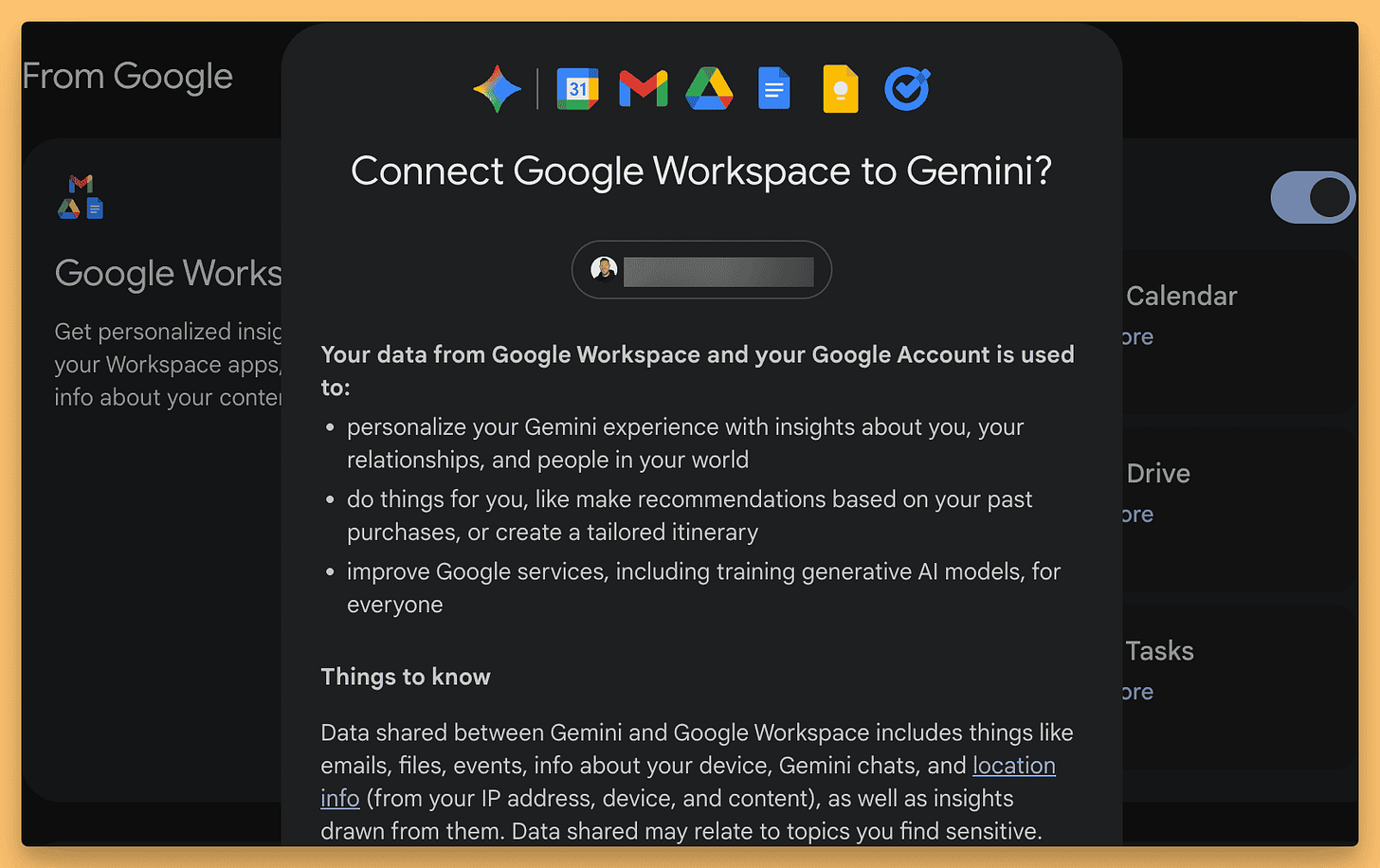Click the Google Keep icon in dialog header
This screenshot has width=1380, height=868.
point(841,89)
